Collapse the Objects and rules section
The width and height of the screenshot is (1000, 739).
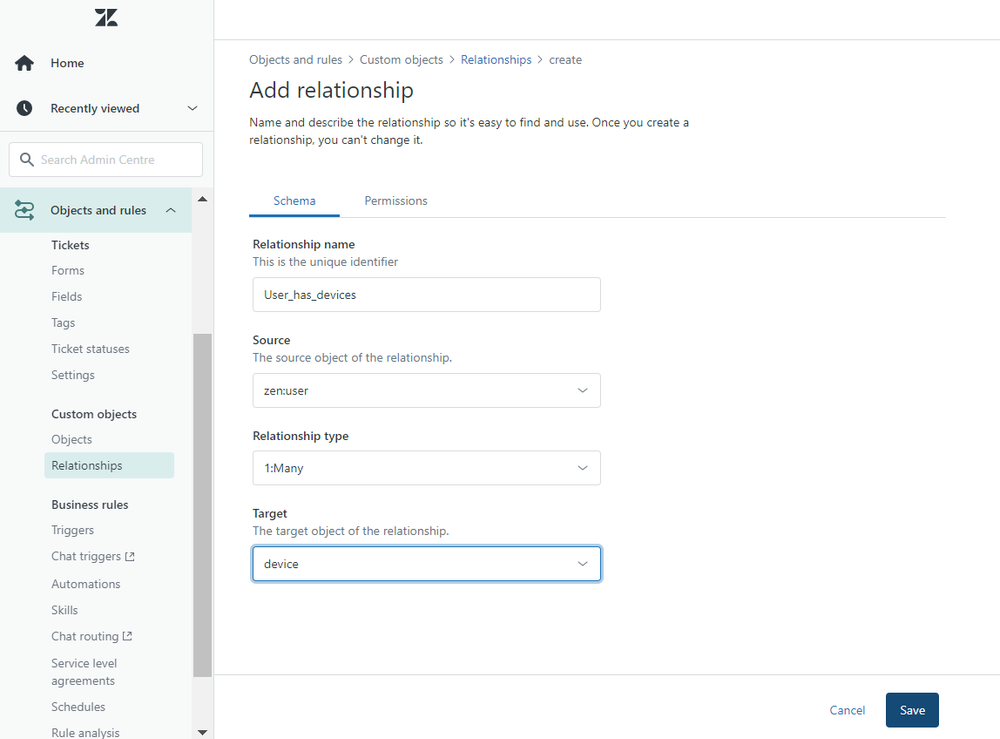(x=170, y=210)
